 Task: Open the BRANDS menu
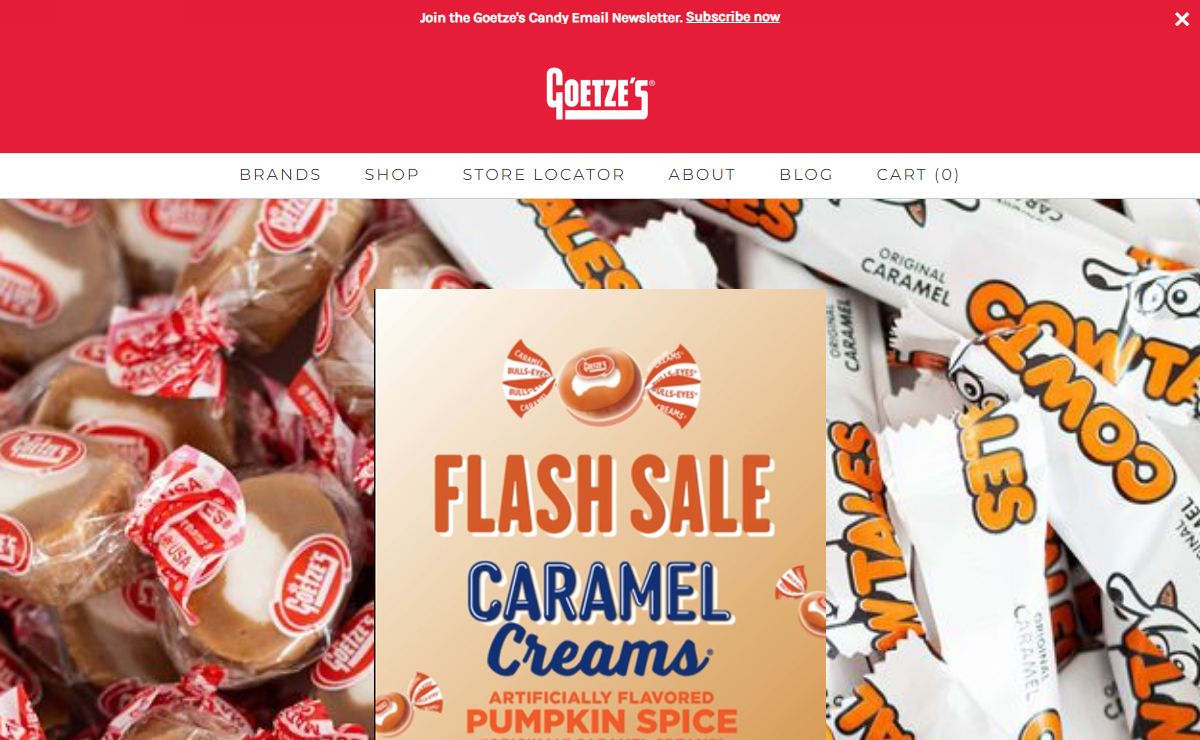(x=280, y=174)
